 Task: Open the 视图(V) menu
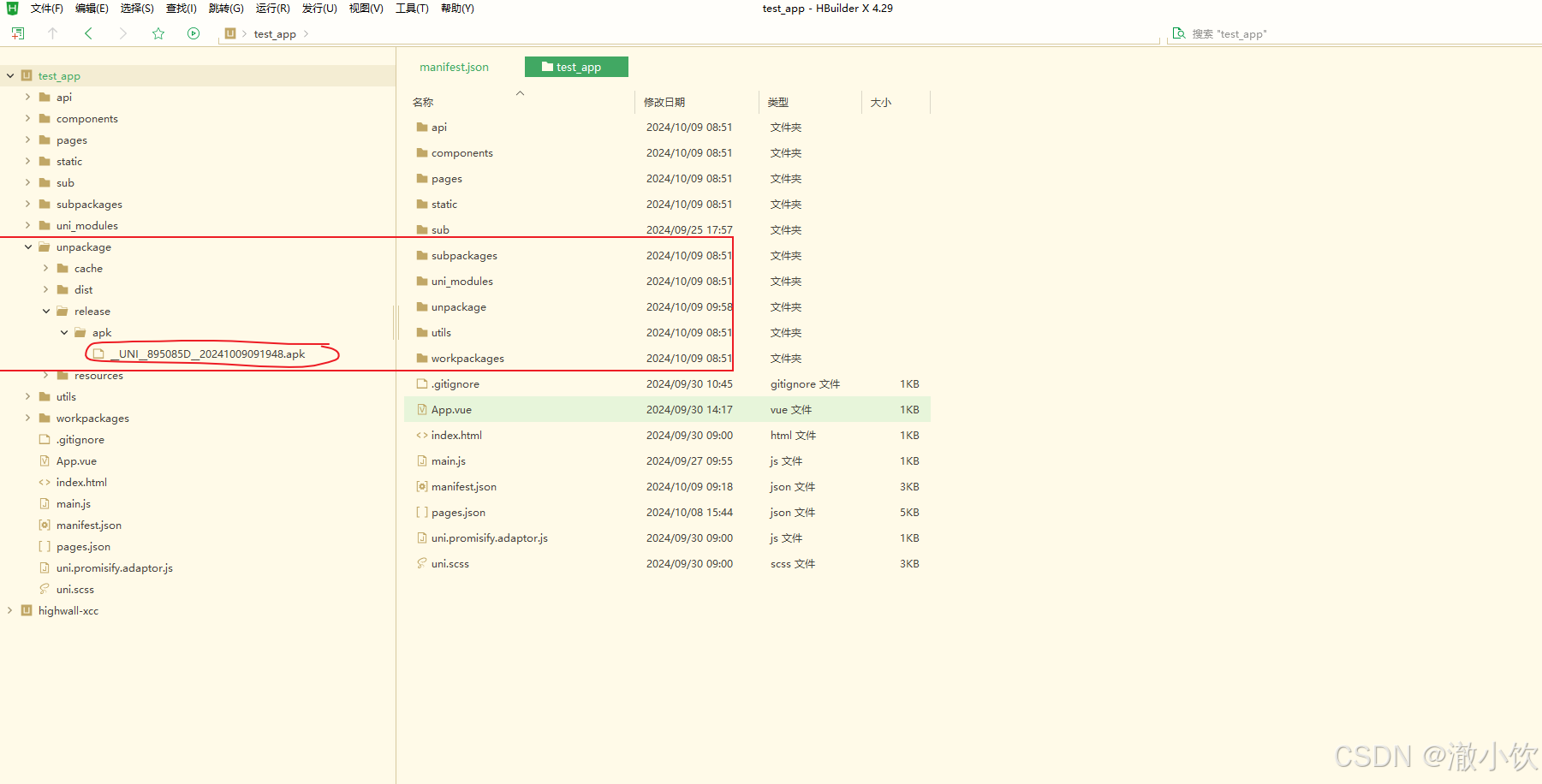point(366,8)
